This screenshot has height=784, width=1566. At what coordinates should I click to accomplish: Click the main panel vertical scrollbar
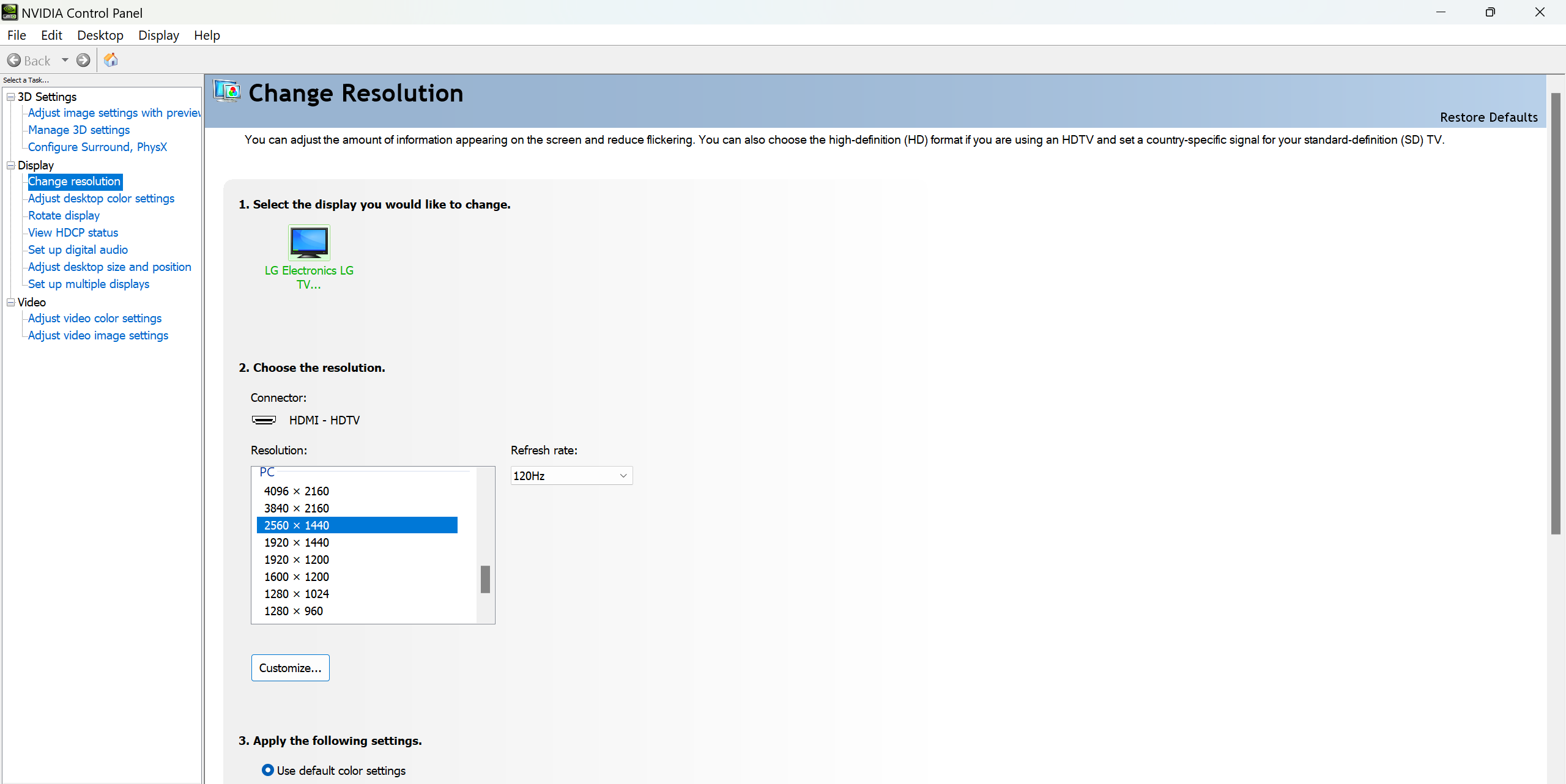click(1556, 314)
